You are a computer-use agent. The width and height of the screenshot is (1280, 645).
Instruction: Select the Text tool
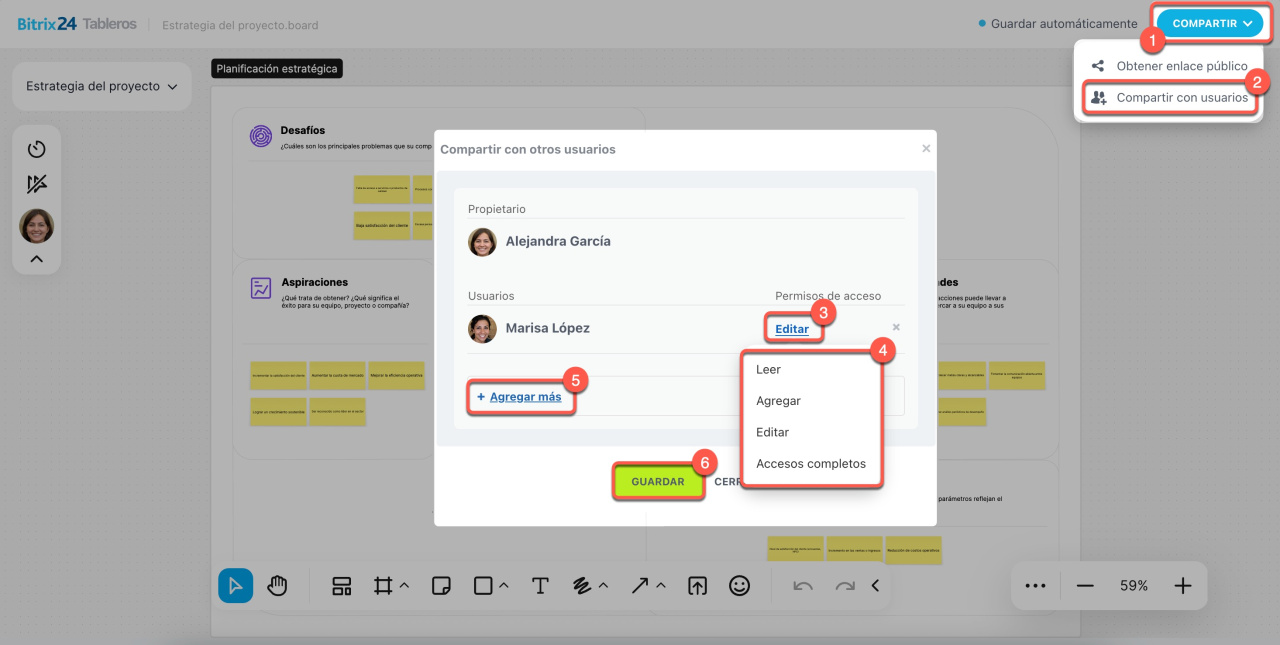tap(540, 586)
